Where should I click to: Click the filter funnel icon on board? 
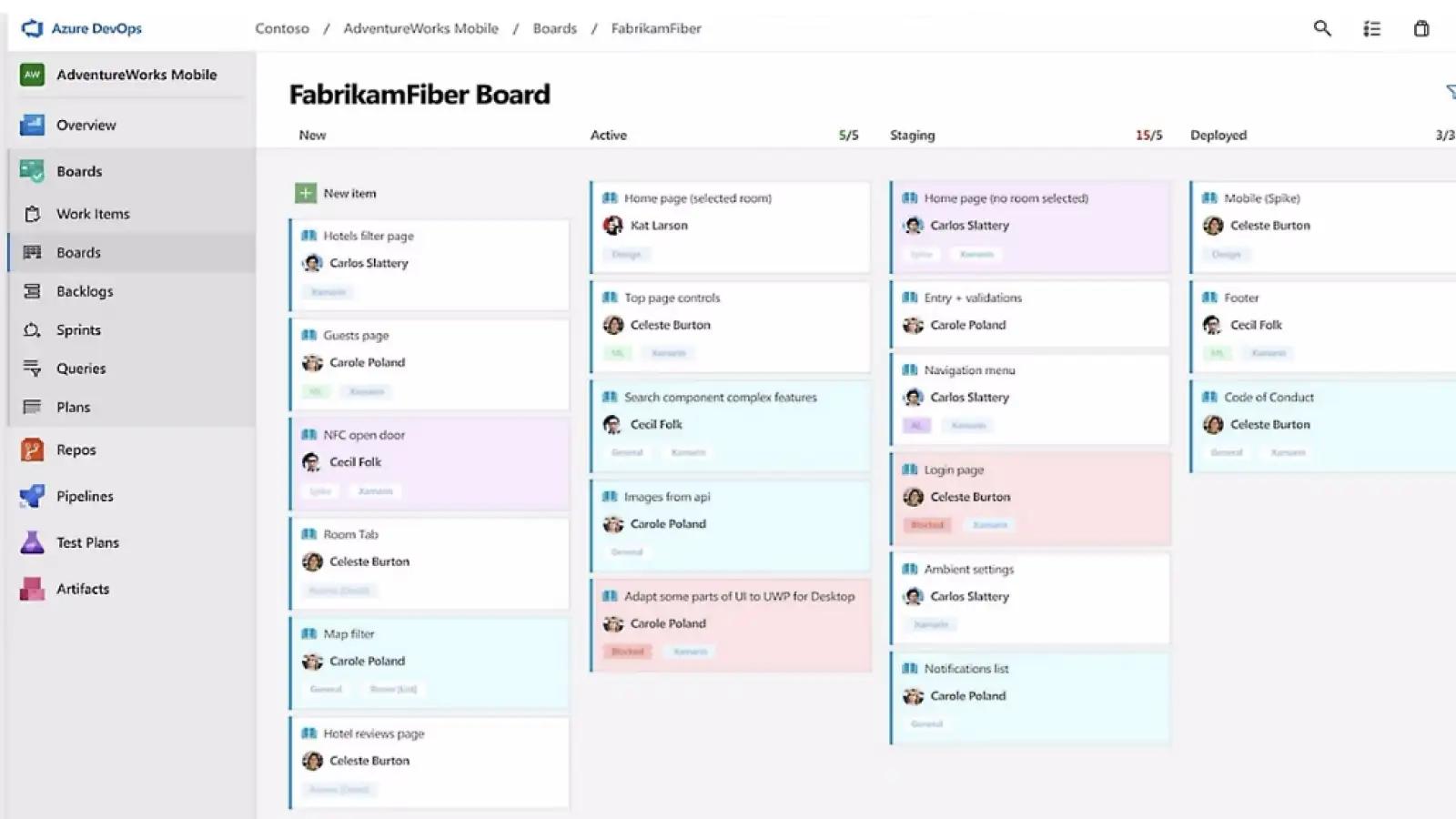pyautogui.click(x=1450, y=92)
